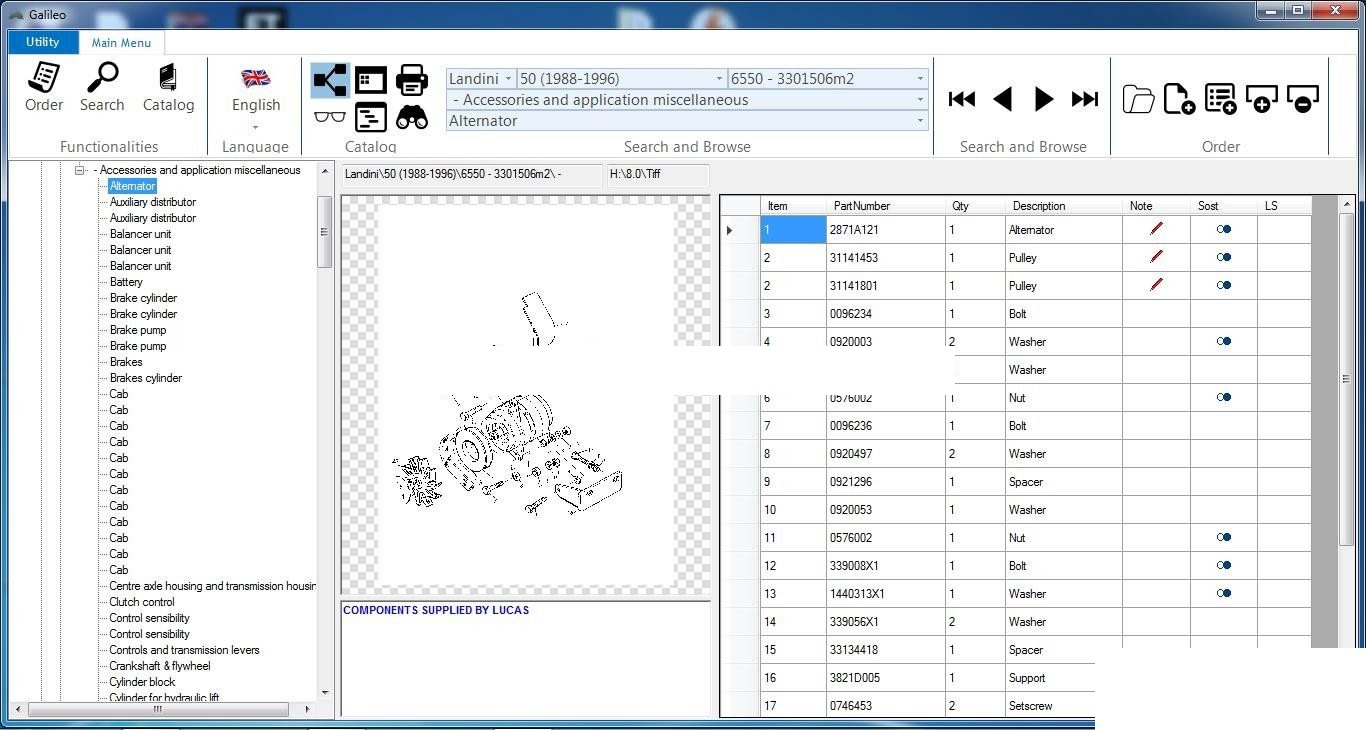
Task: Click Sost icon for part 339008X1
Action: (1223, 565)
